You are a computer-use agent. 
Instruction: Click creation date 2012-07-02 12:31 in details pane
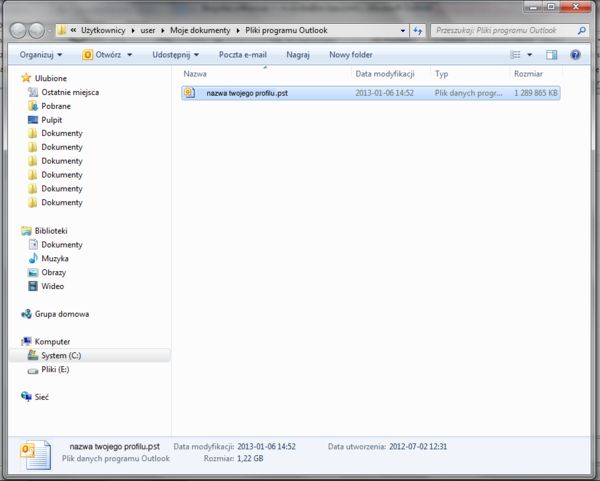418,446
